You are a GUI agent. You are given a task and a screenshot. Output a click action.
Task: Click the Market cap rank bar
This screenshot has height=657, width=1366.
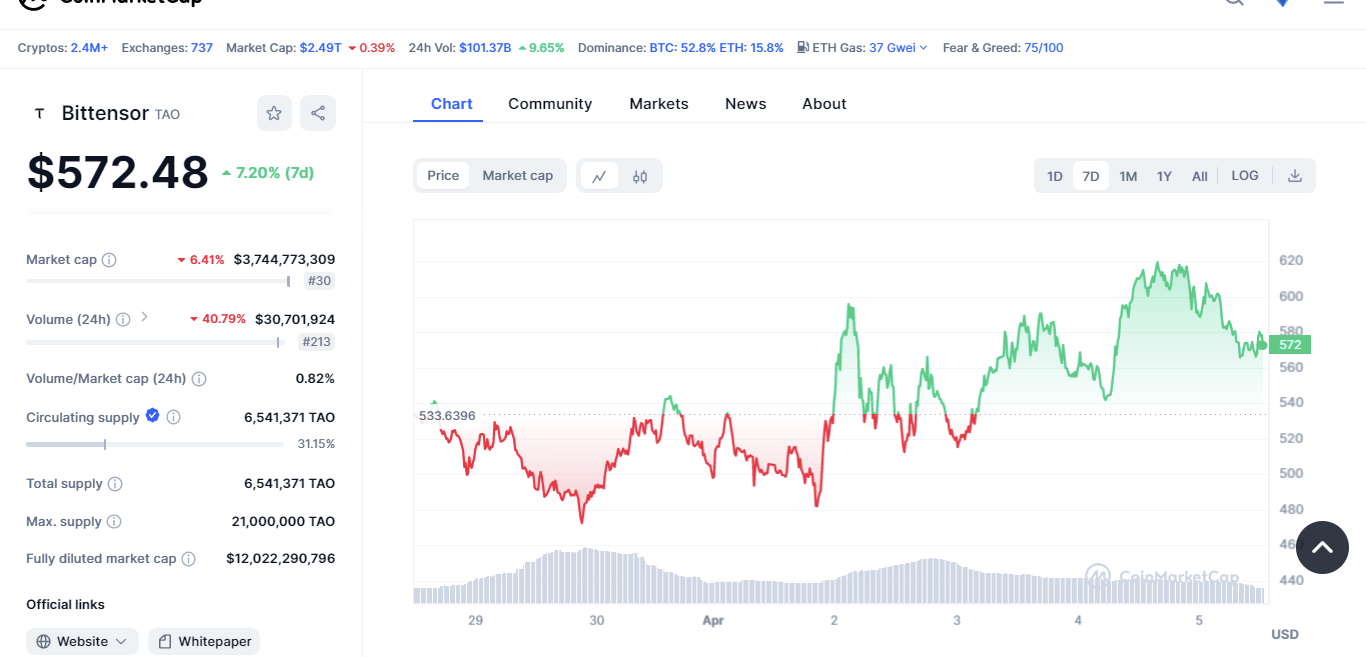(158, 282)
